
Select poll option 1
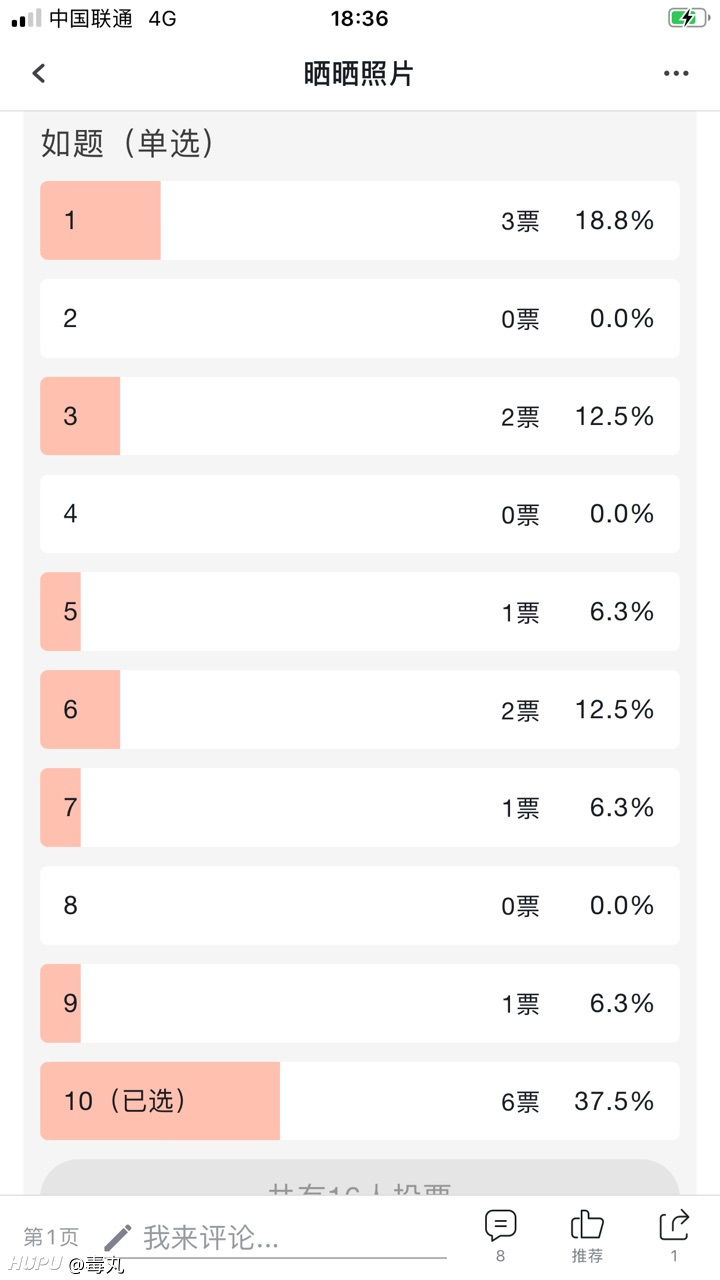[x=360, y=220]
